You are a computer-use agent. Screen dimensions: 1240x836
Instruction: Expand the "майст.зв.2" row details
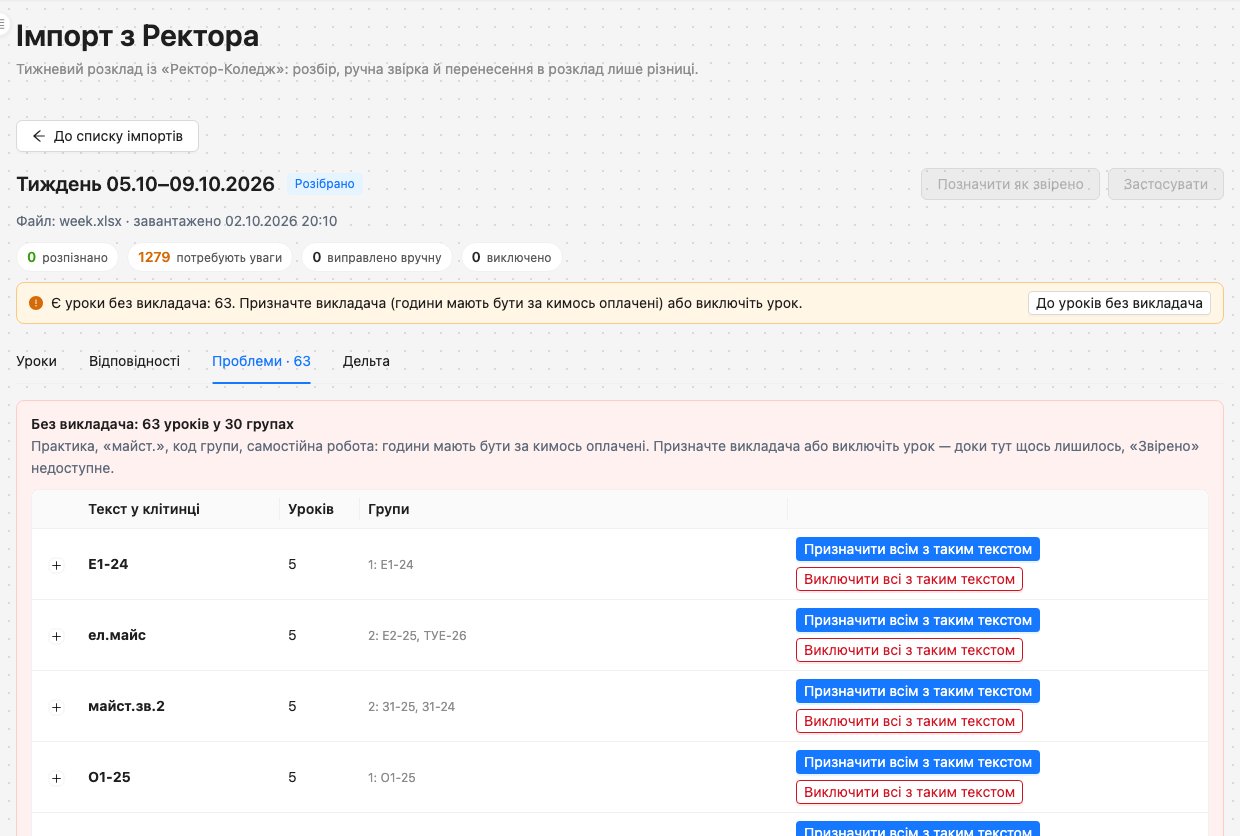tap(57, 707)
